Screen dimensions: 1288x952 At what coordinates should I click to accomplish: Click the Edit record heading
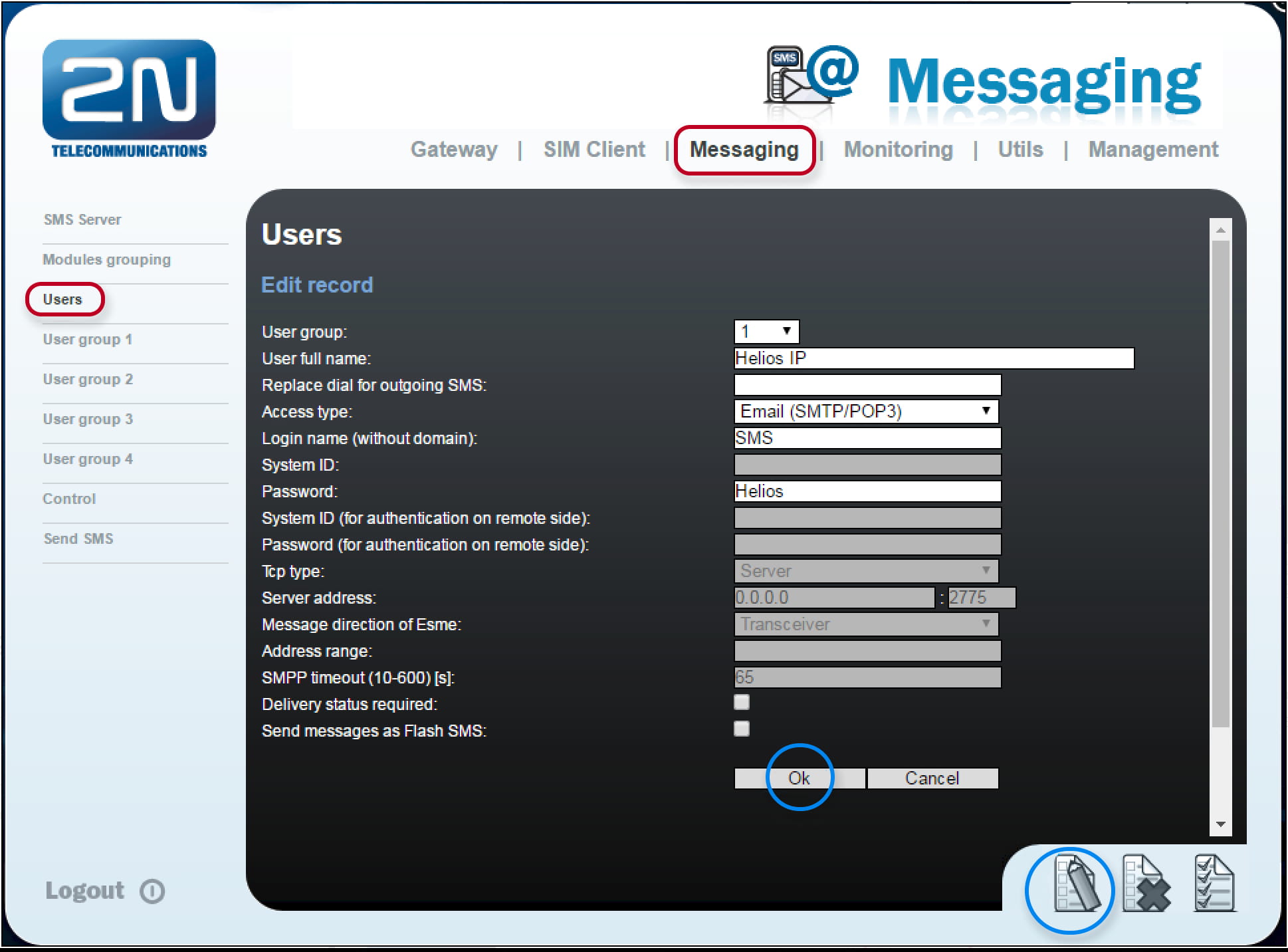[317, 285]
